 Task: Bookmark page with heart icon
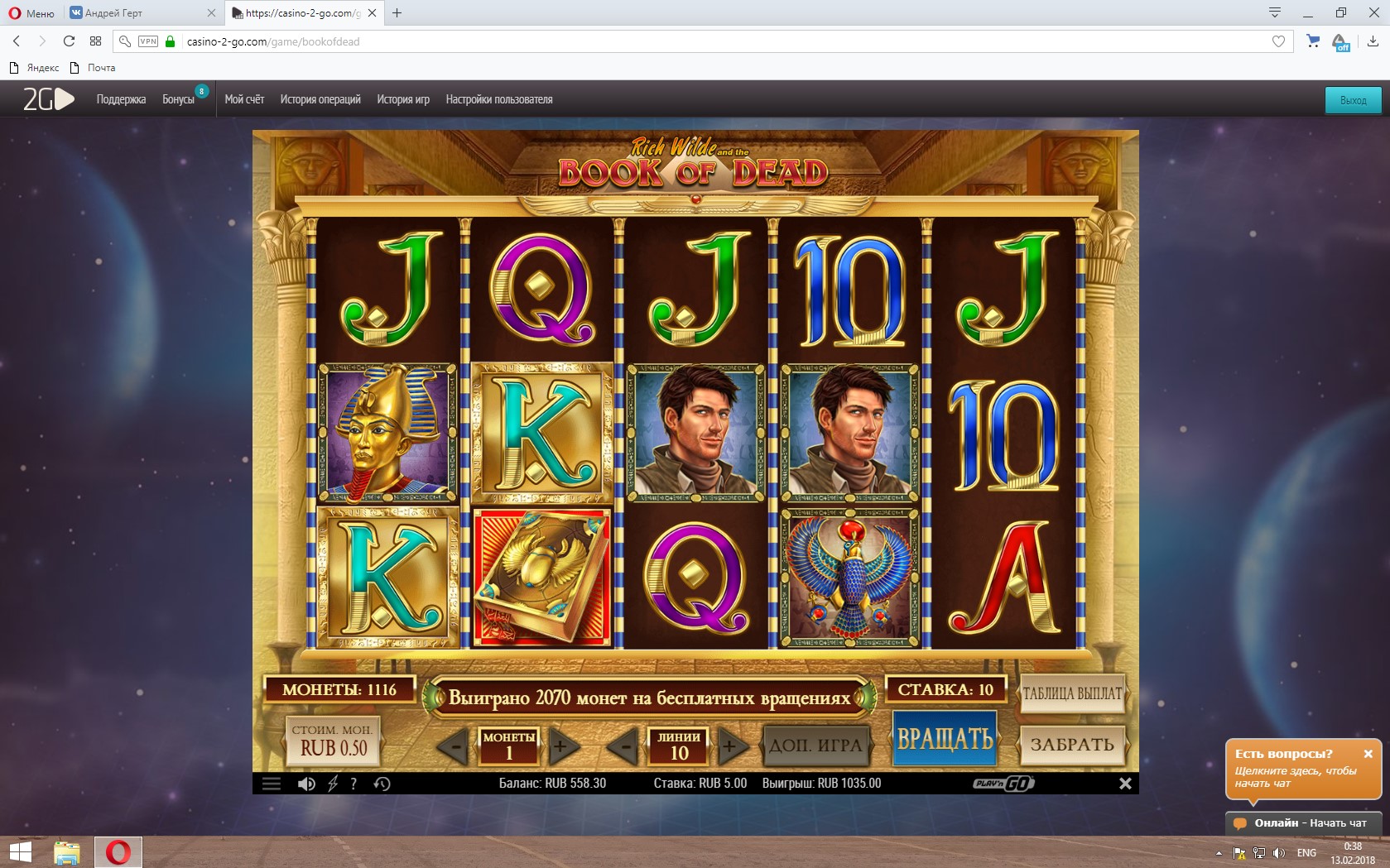click(1278, 41)
